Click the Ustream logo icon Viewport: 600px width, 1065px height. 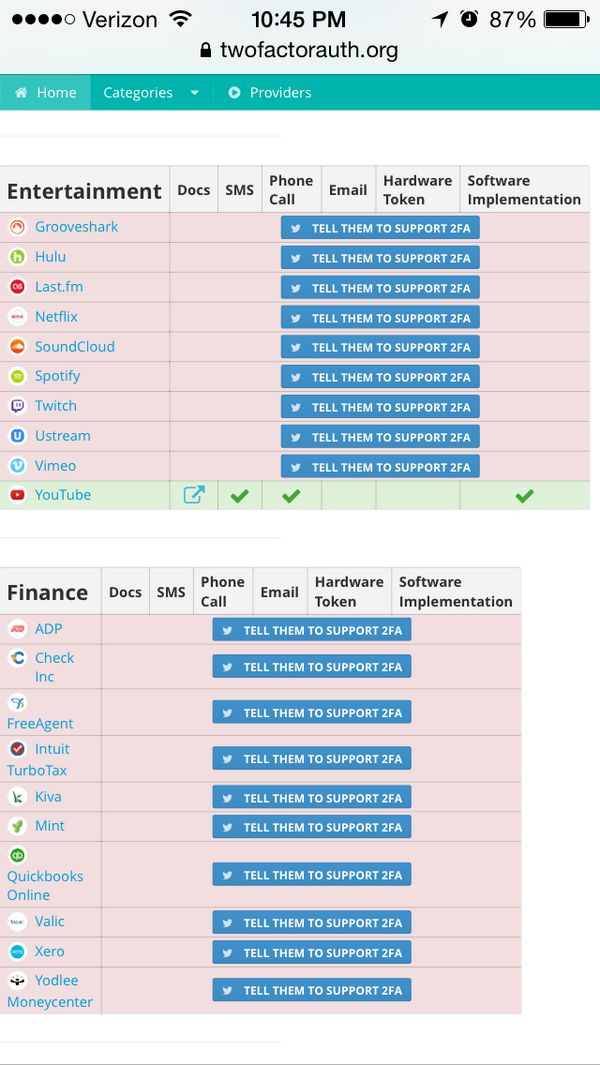pos(17,435)
